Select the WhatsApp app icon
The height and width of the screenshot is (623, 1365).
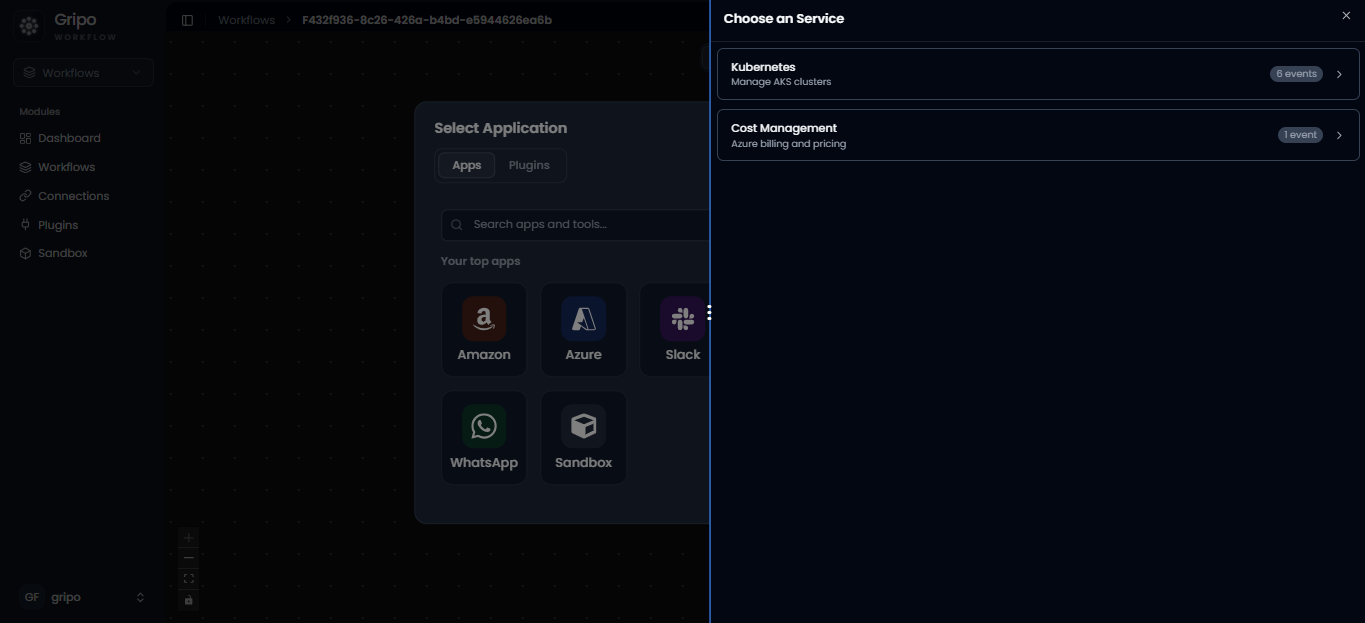click(484, 427)
